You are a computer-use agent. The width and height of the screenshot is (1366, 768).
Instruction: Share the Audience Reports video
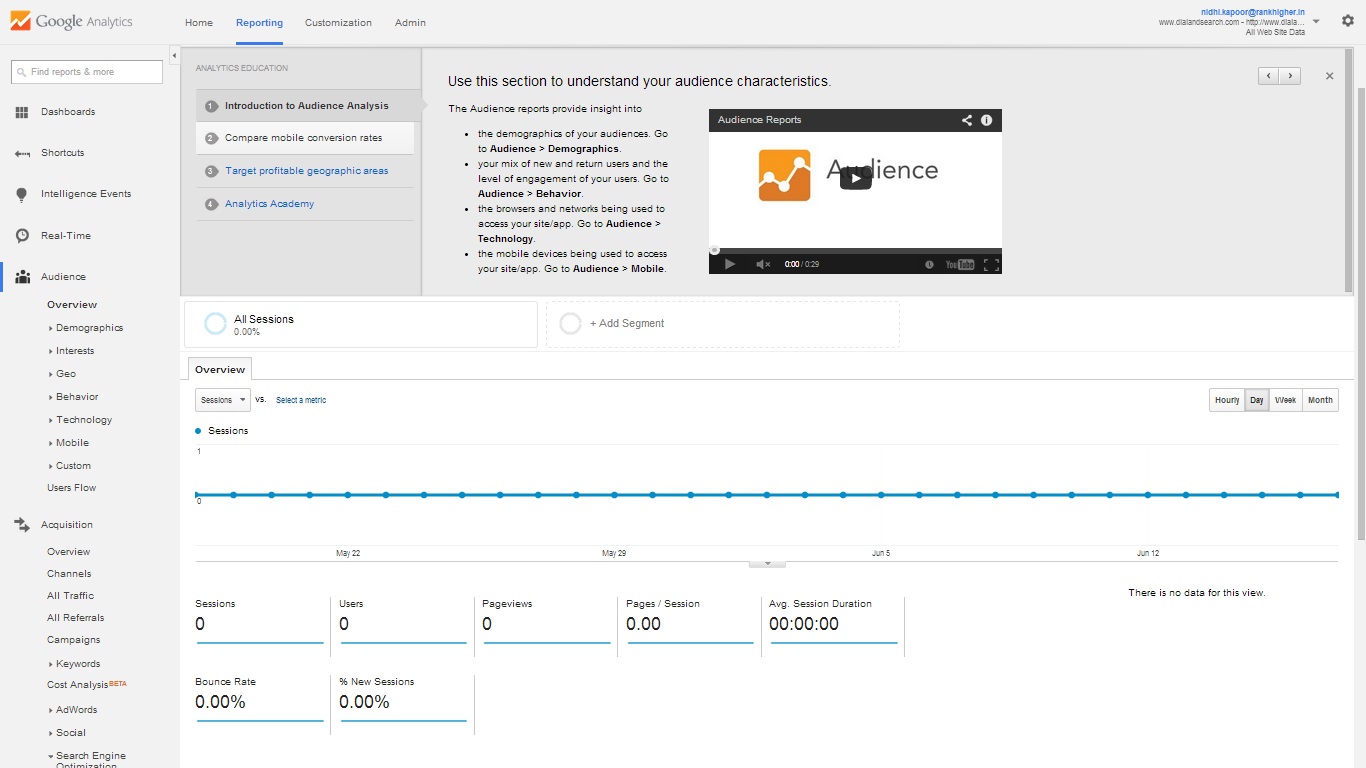[x=966, y=120]
